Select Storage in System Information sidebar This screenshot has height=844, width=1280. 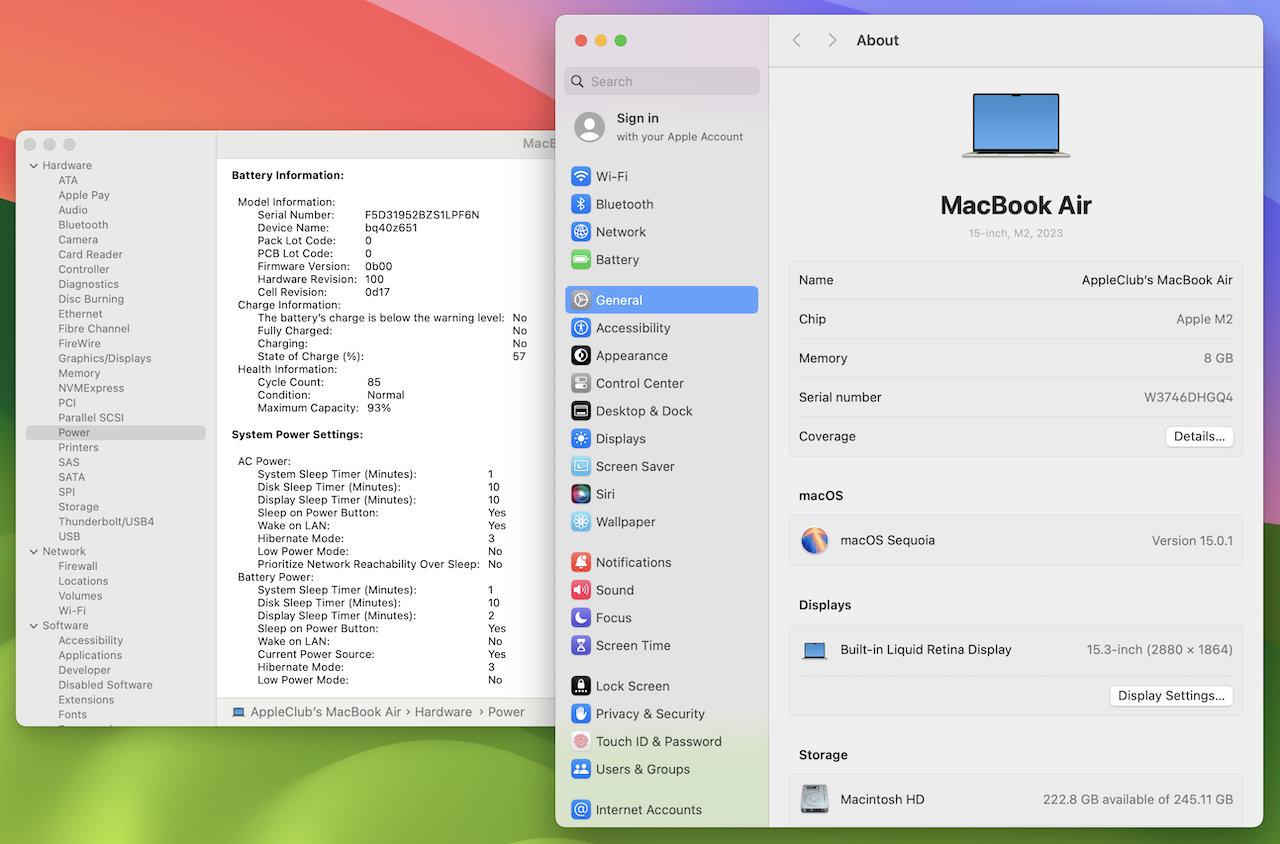tap(78, 507)
